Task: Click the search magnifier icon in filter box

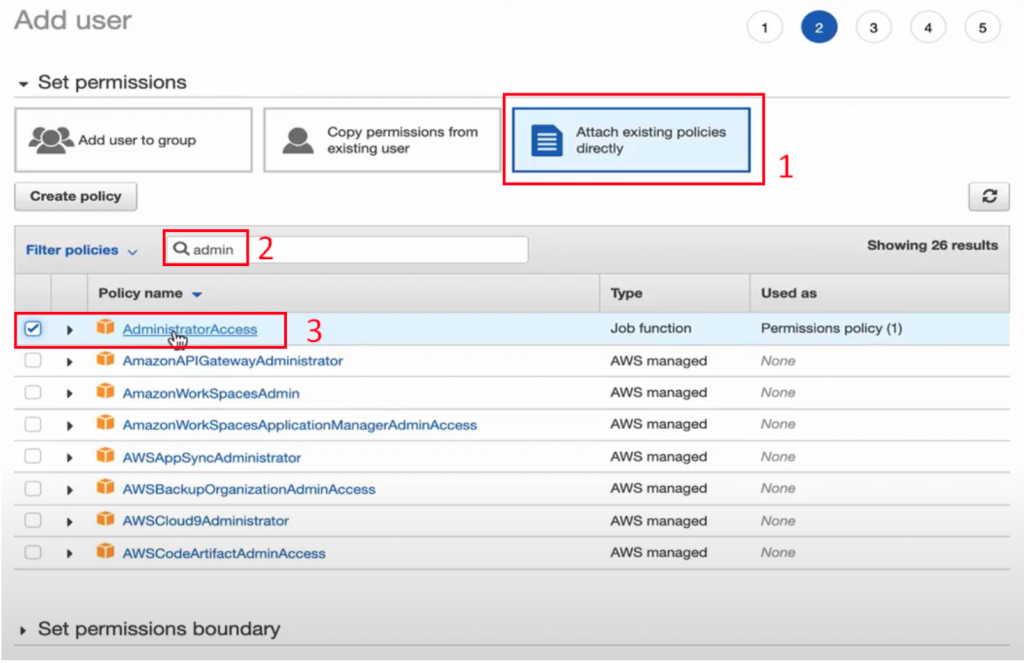Action: point(181,249)
